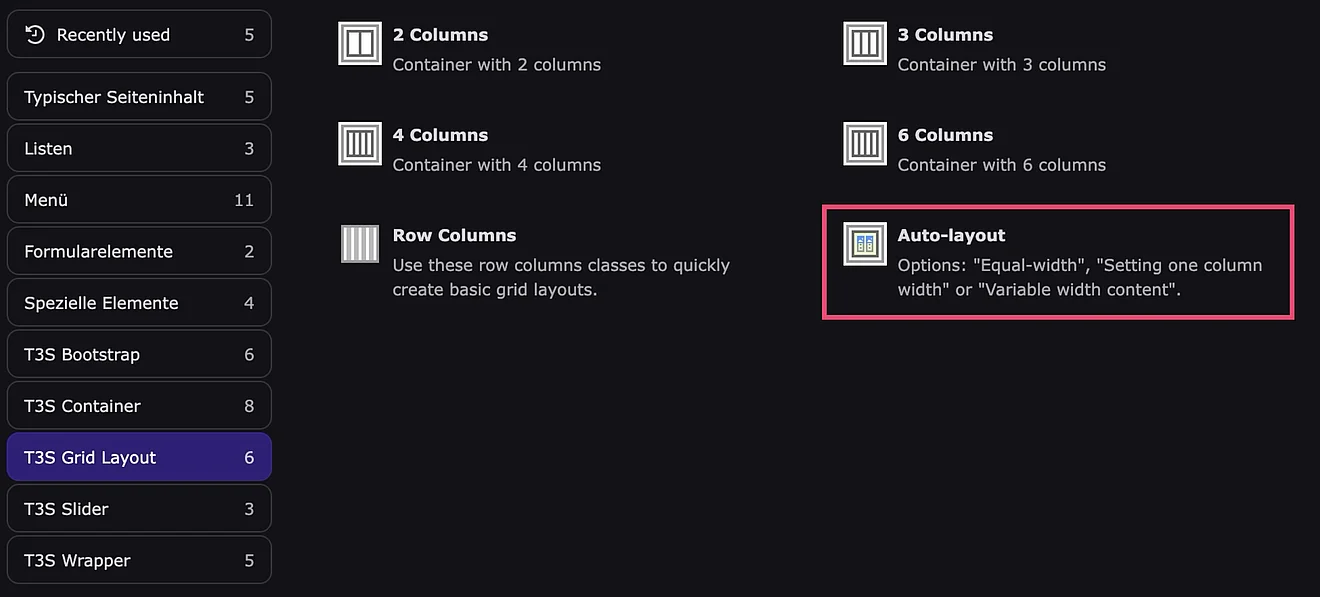Open the Recently used category
Image resolution: width=1320 pixels, height=597 pixels.
(139, 35)
